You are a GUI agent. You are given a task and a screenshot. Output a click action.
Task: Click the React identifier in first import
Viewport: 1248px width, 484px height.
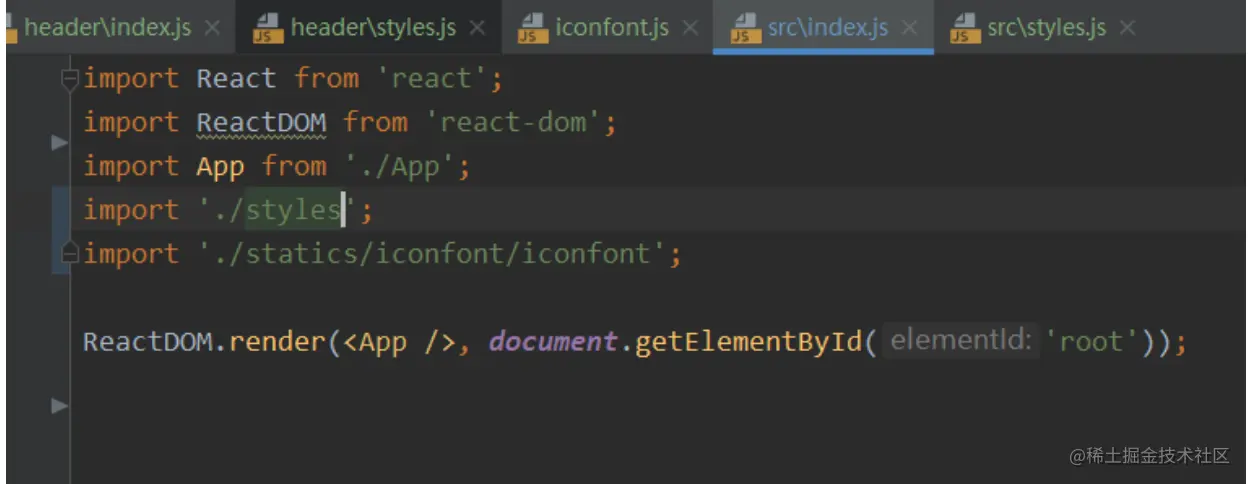coord(236,78)
